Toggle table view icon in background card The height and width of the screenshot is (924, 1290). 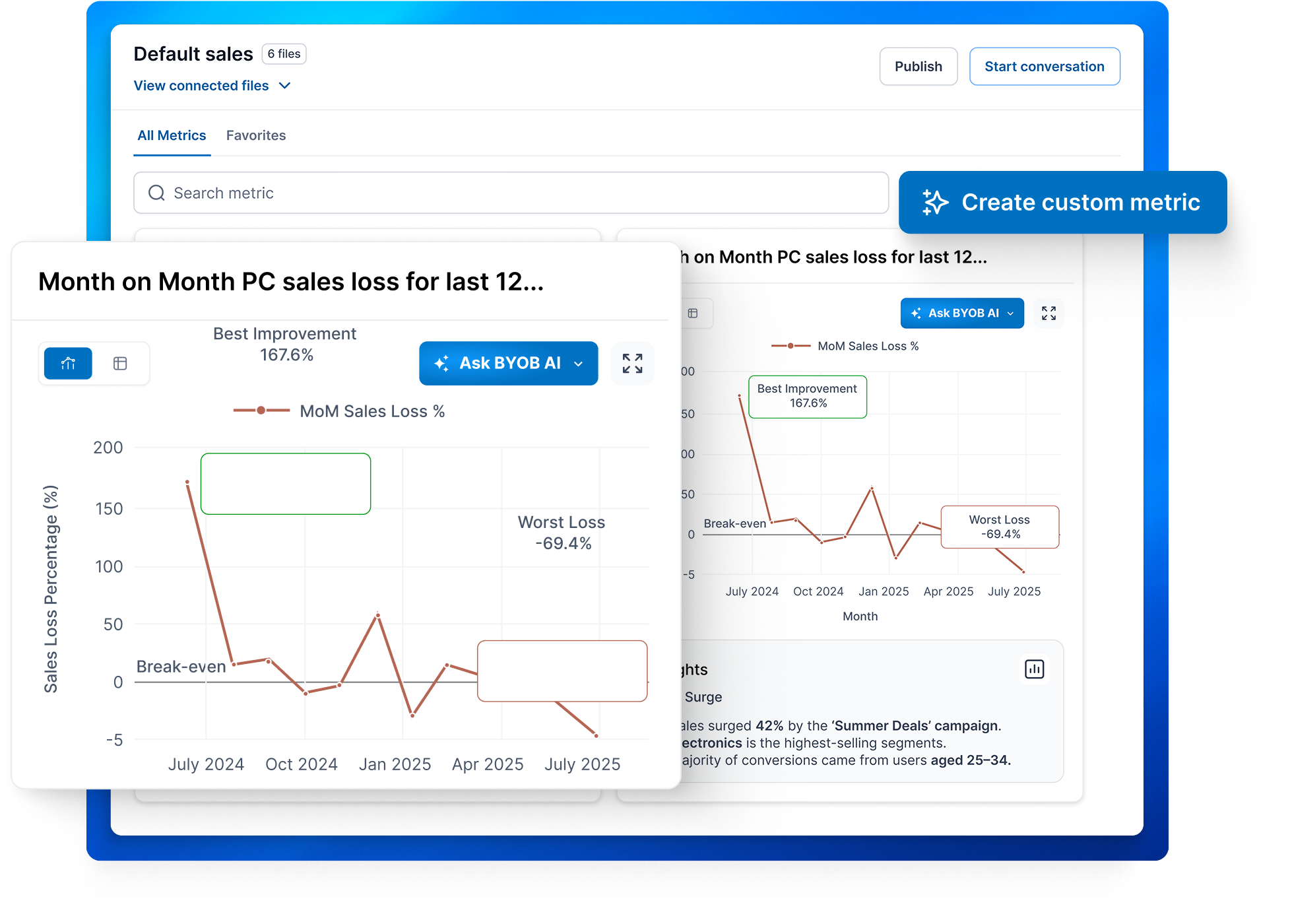693,313
